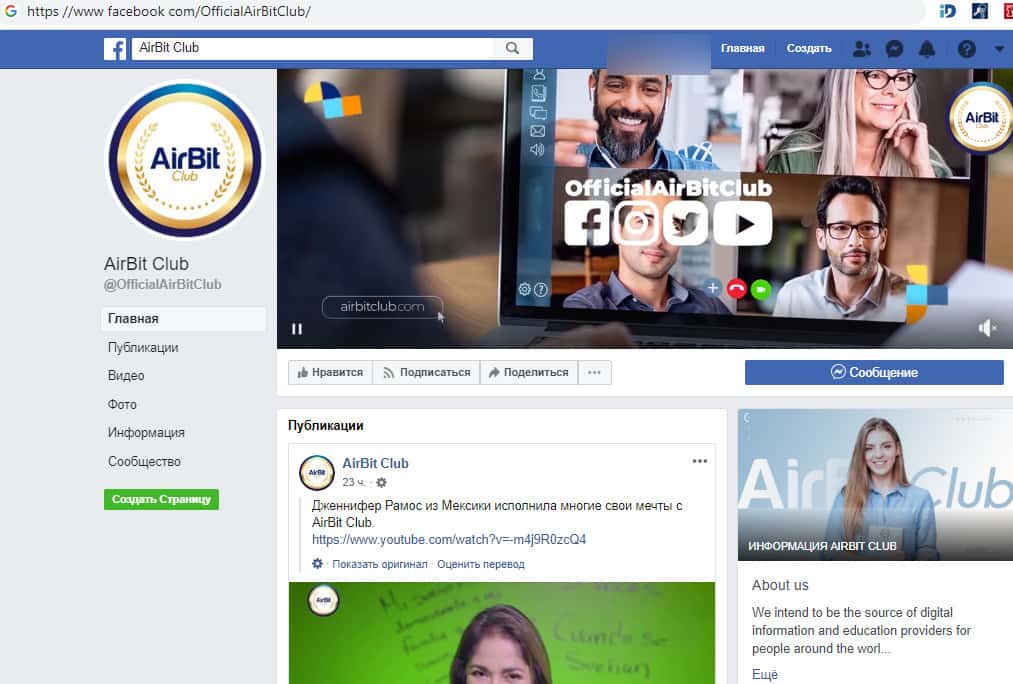The width and height of the screenshot is (1013, 684).
Task: Expand the account dropdown arrow in header
Action: [x=999, y=49]
